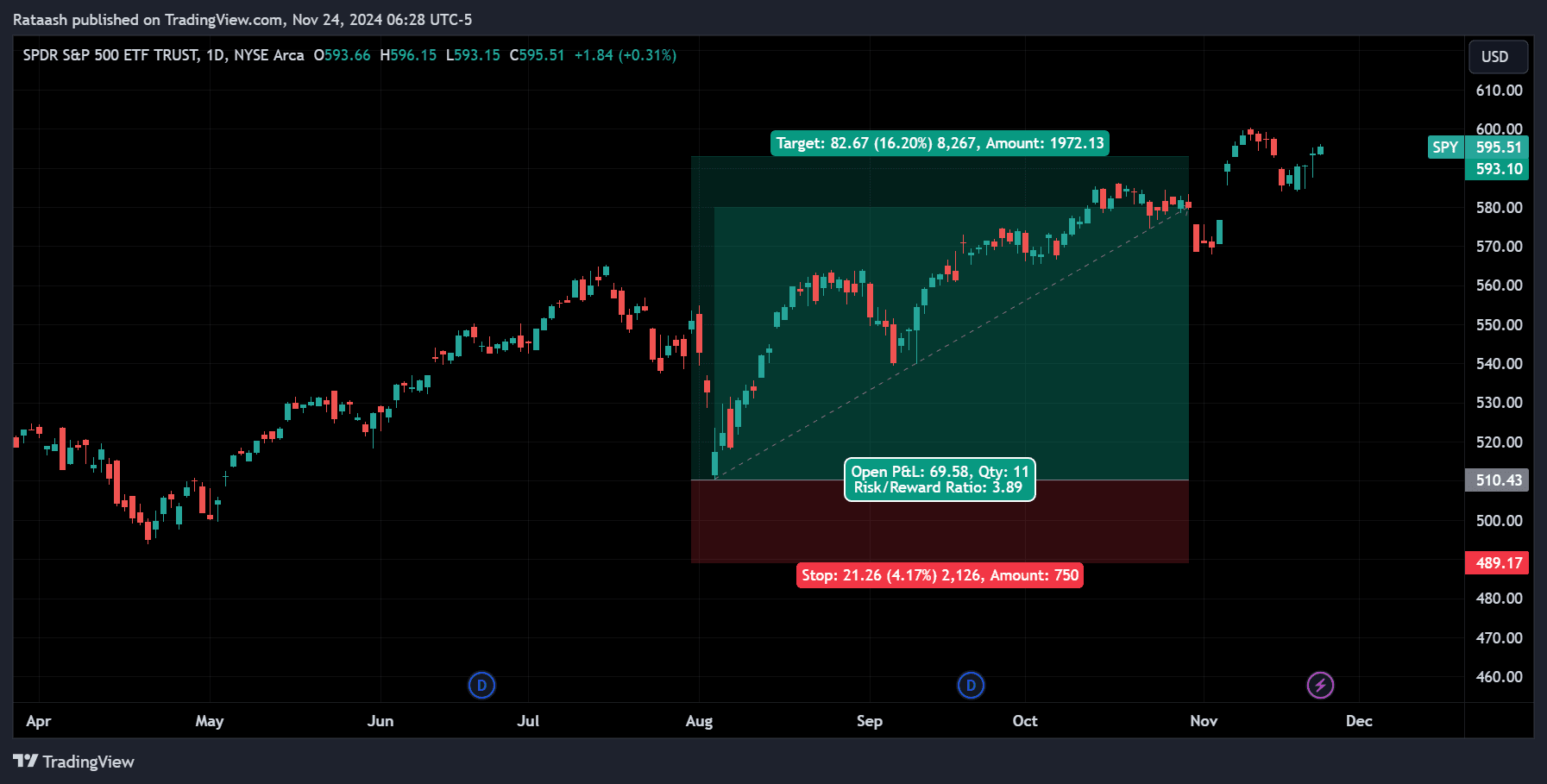Screen dimensions: 1547x784
Task: Click the 610.00 price axis label
Action: click(x=1499, y=91)
